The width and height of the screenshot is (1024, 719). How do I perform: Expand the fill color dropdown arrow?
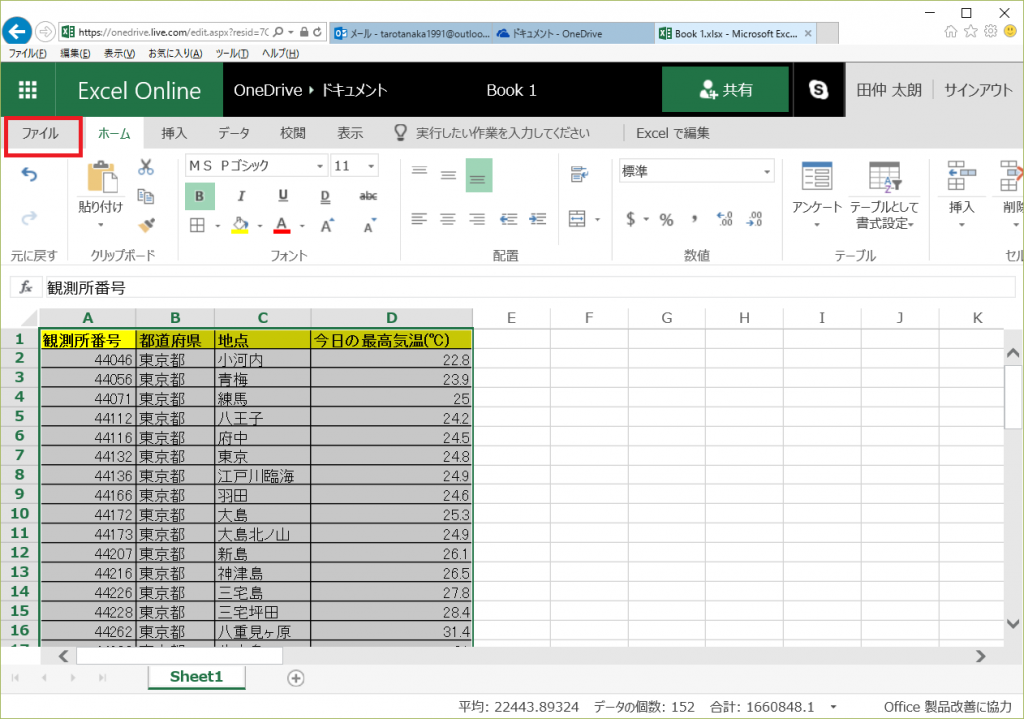260,226
